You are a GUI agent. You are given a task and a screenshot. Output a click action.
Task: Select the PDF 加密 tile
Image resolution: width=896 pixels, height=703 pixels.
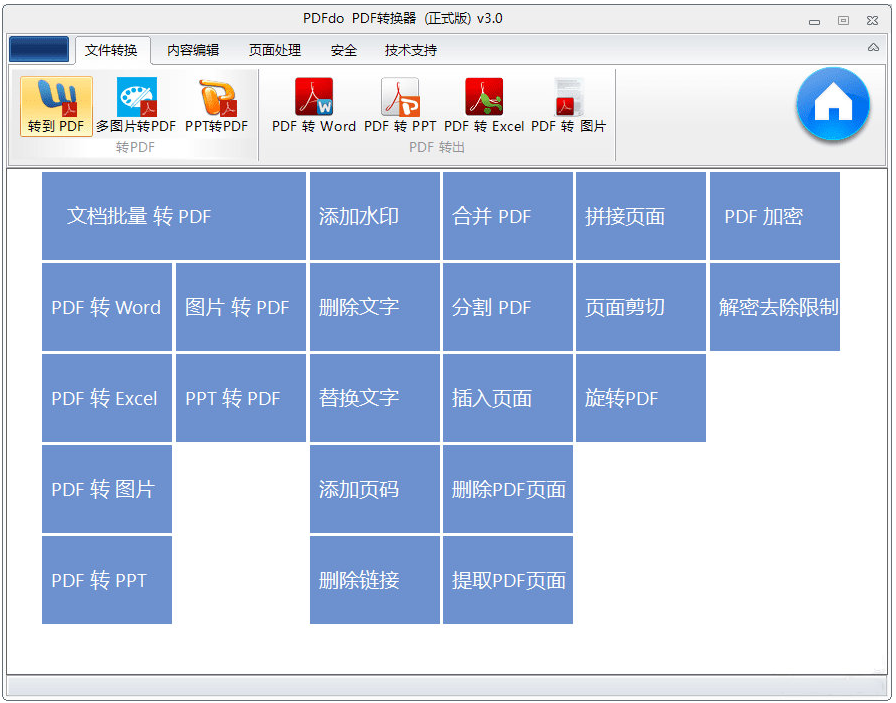(x=774, y=215)
